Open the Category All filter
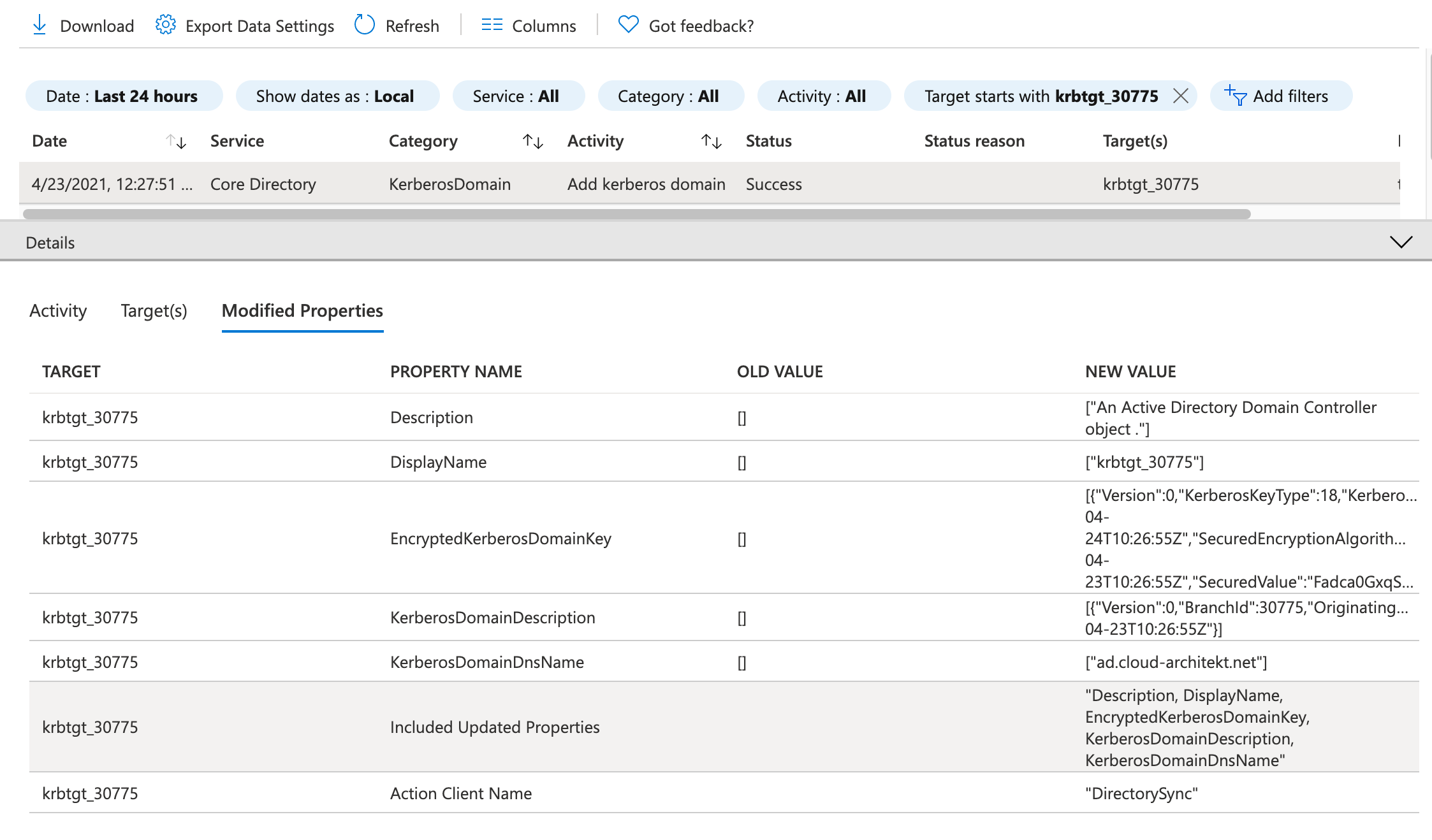1432x840 pixels. click(x=671, y=96)
